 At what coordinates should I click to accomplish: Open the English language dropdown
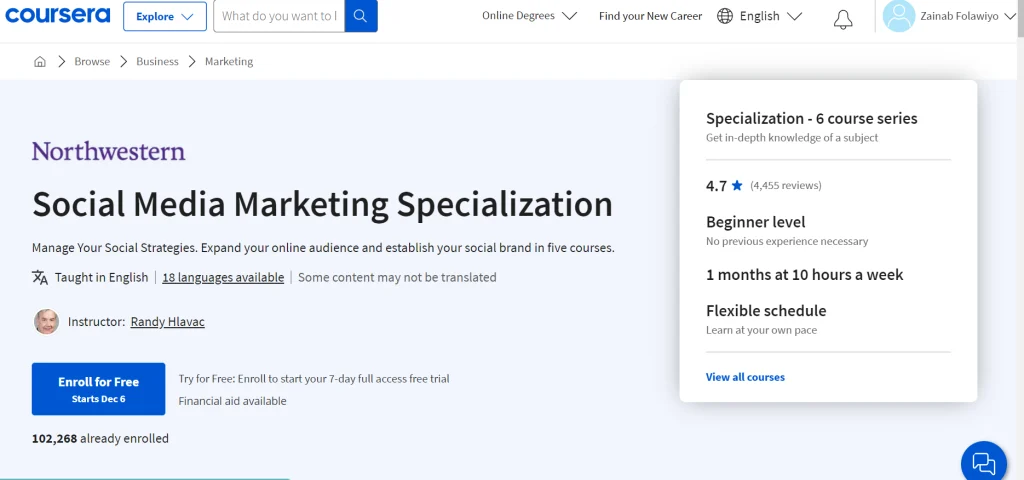point(771,16)
